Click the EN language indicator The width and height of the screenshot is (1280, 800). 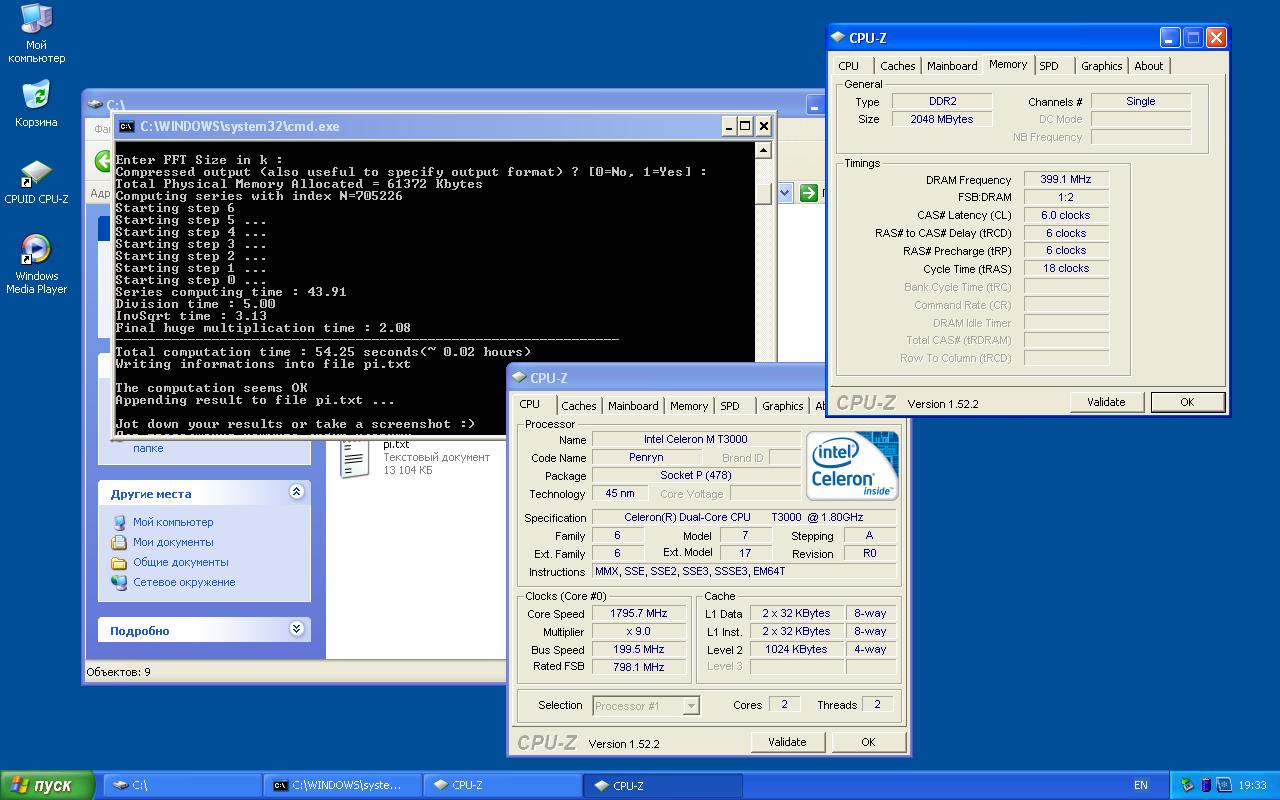[x=1141, y=785]
